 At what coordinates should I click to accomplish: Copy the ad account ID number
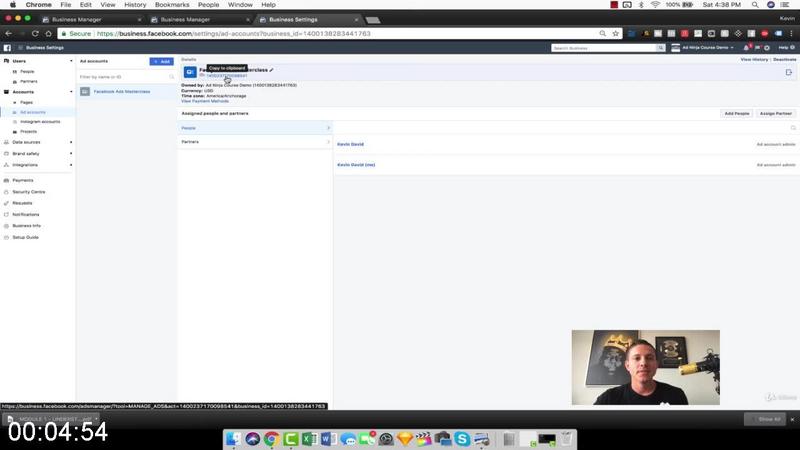(x=227, y=76)
